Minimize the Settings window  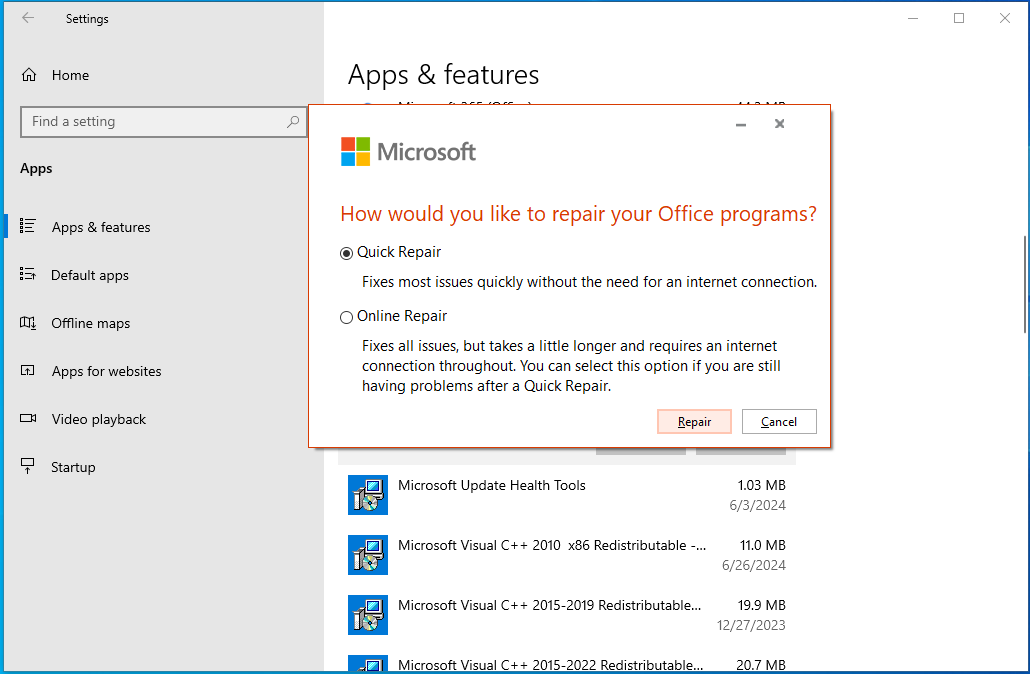913,18
